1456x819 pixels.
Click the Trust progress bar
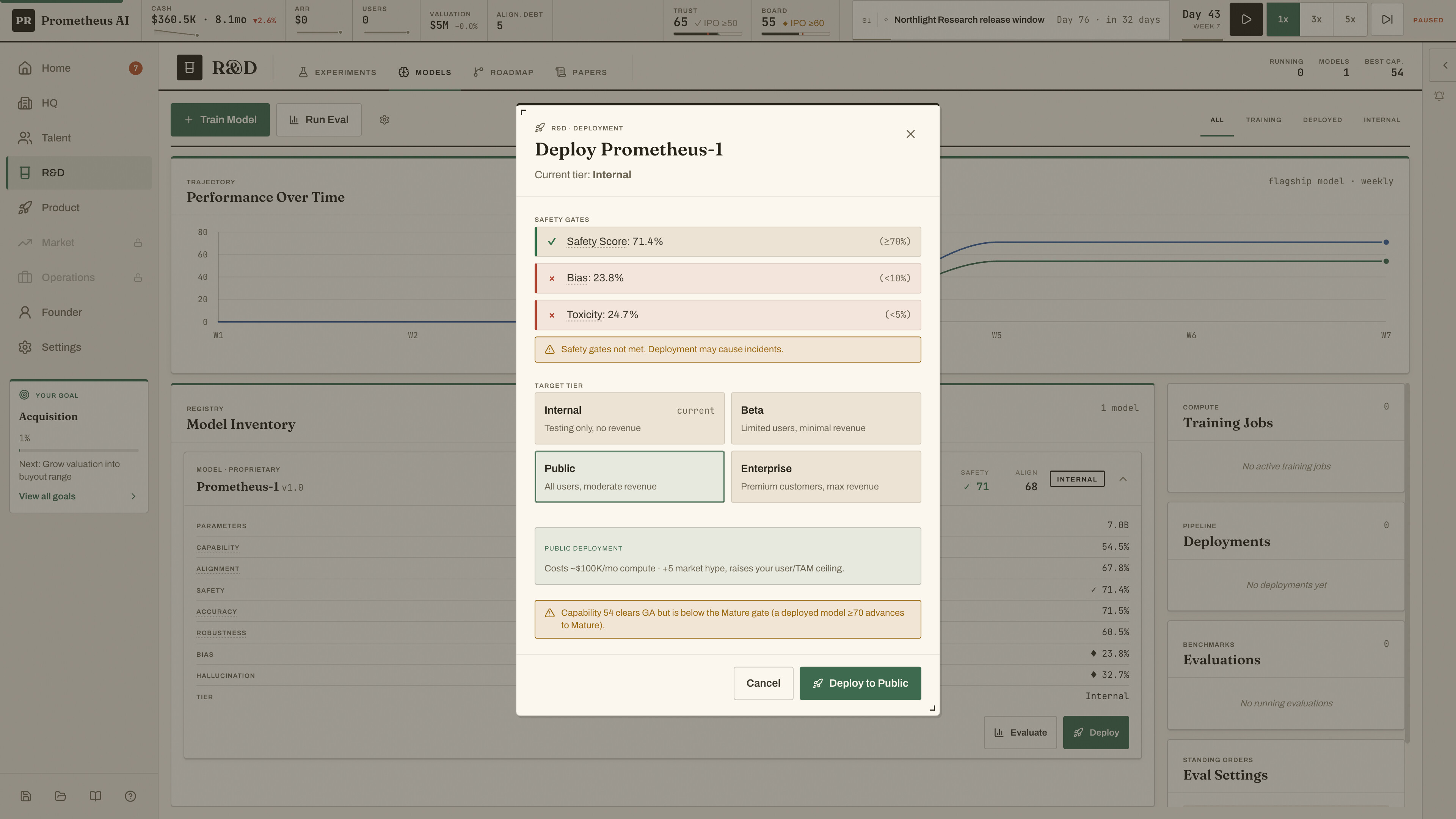(708, 33)
